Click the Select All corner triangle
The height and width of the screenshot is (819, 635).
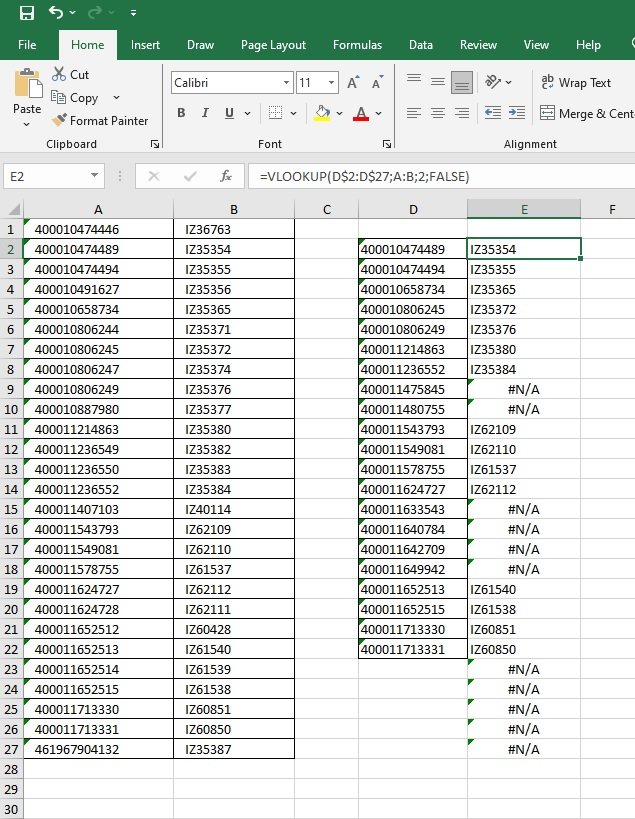[x=13, y=209]
